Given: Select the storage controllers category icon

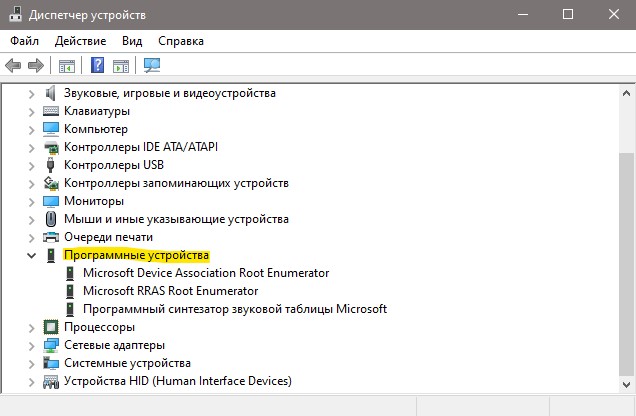Looking at the screenshot, I should pos(51,183).
